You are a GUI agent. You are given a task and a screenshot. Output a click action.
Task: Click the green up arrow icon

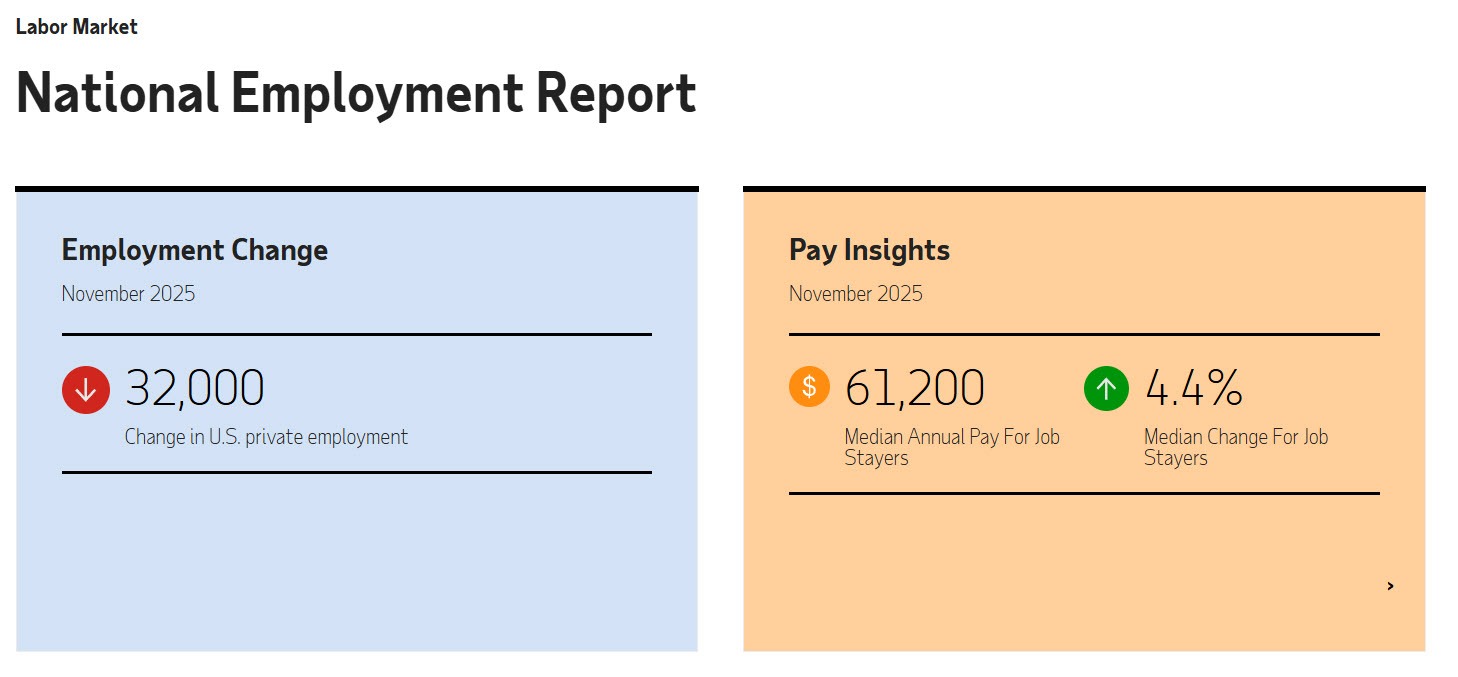pyautogui.click(x=1106, y=389)
